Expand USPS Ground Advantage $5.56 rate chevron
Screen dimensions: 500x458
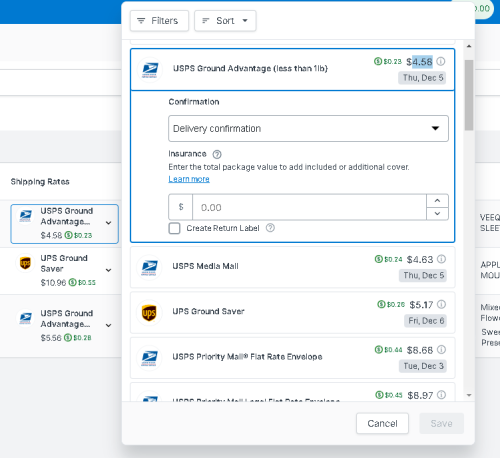(109, 325)
